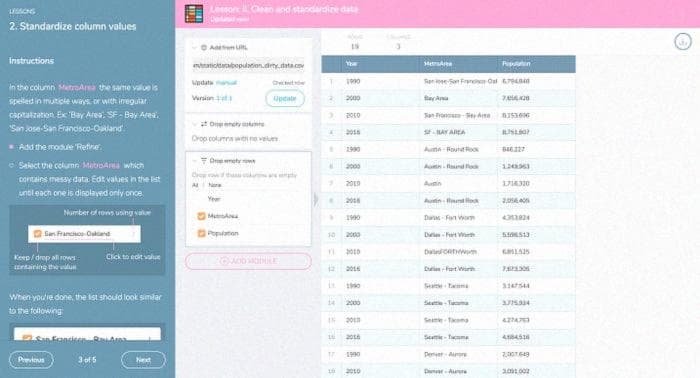Collapse the Drop empty rows module
Screen dimensions: 700x378
click(x=194, y=161)
